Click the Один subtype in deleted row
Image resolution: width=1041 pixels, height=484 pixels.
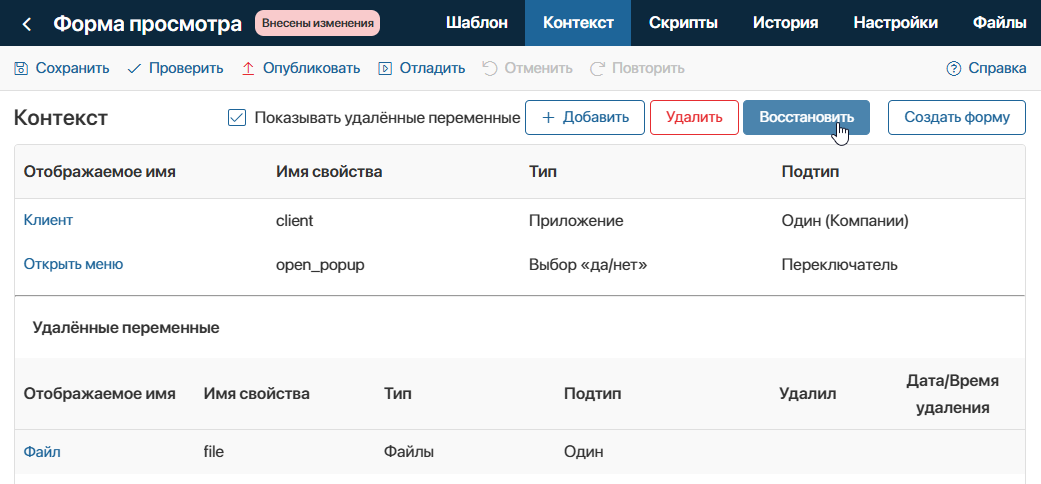pos(584,452)
